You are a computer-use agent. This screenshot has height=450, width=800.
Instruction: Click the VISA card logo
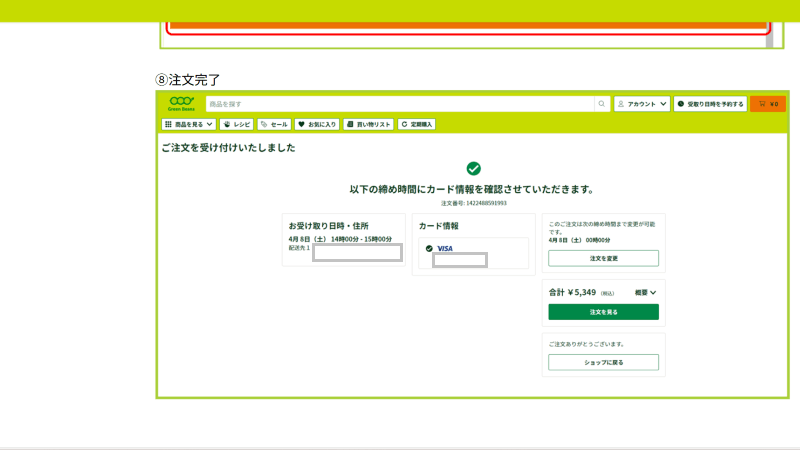[x=445, y=248]
